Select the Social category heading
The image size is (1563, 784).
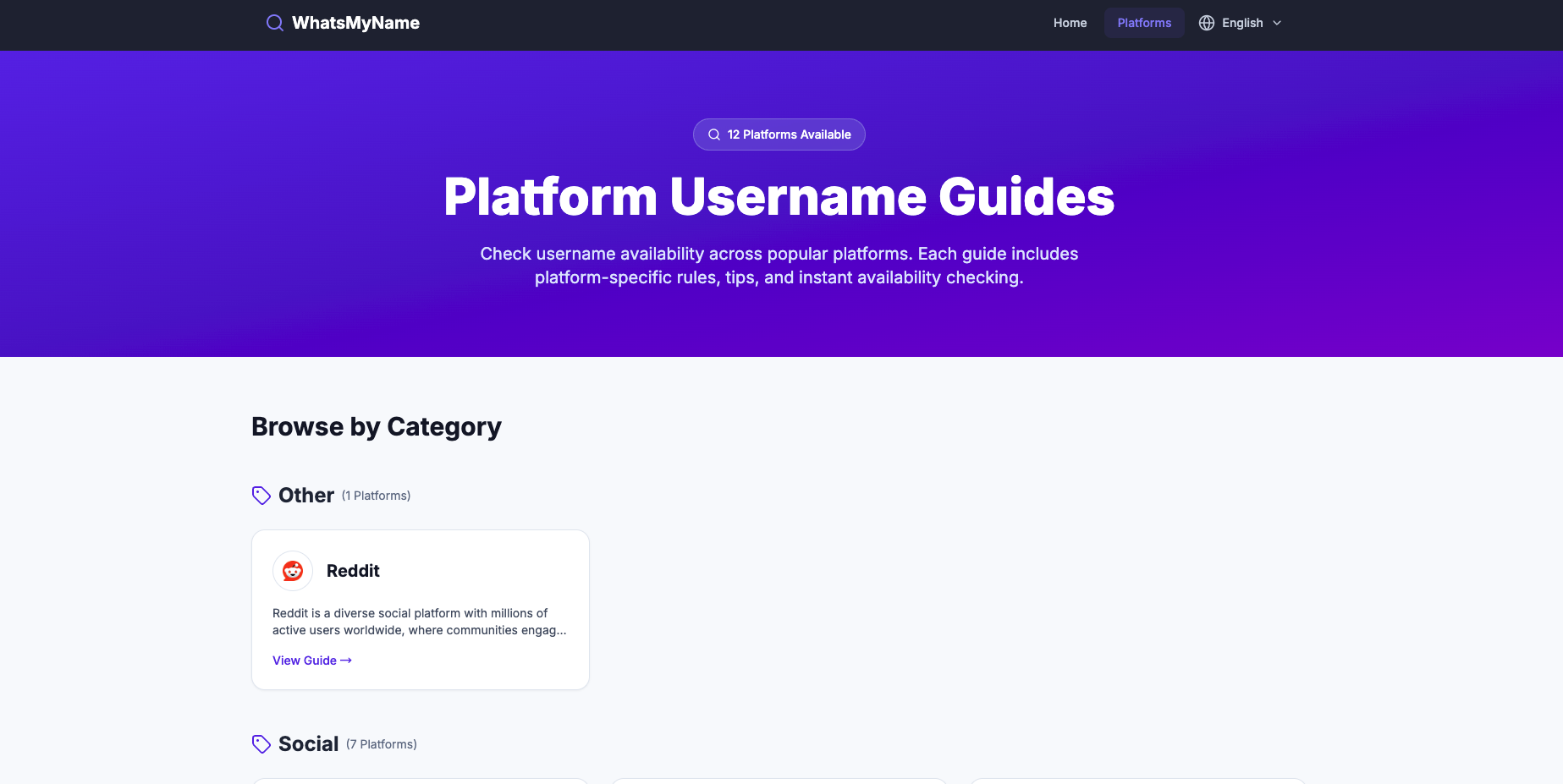click(308, 744)
